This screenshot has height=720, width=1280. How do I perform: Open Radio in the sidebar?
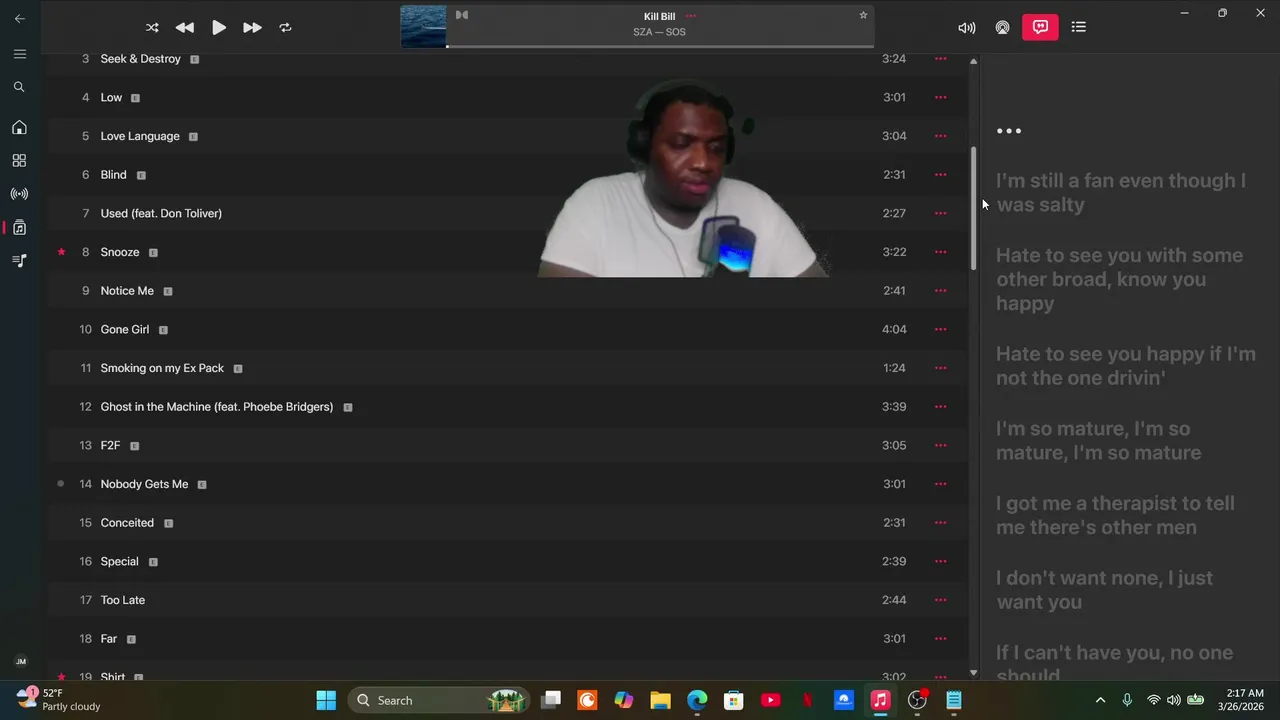(x=19, y=194)
